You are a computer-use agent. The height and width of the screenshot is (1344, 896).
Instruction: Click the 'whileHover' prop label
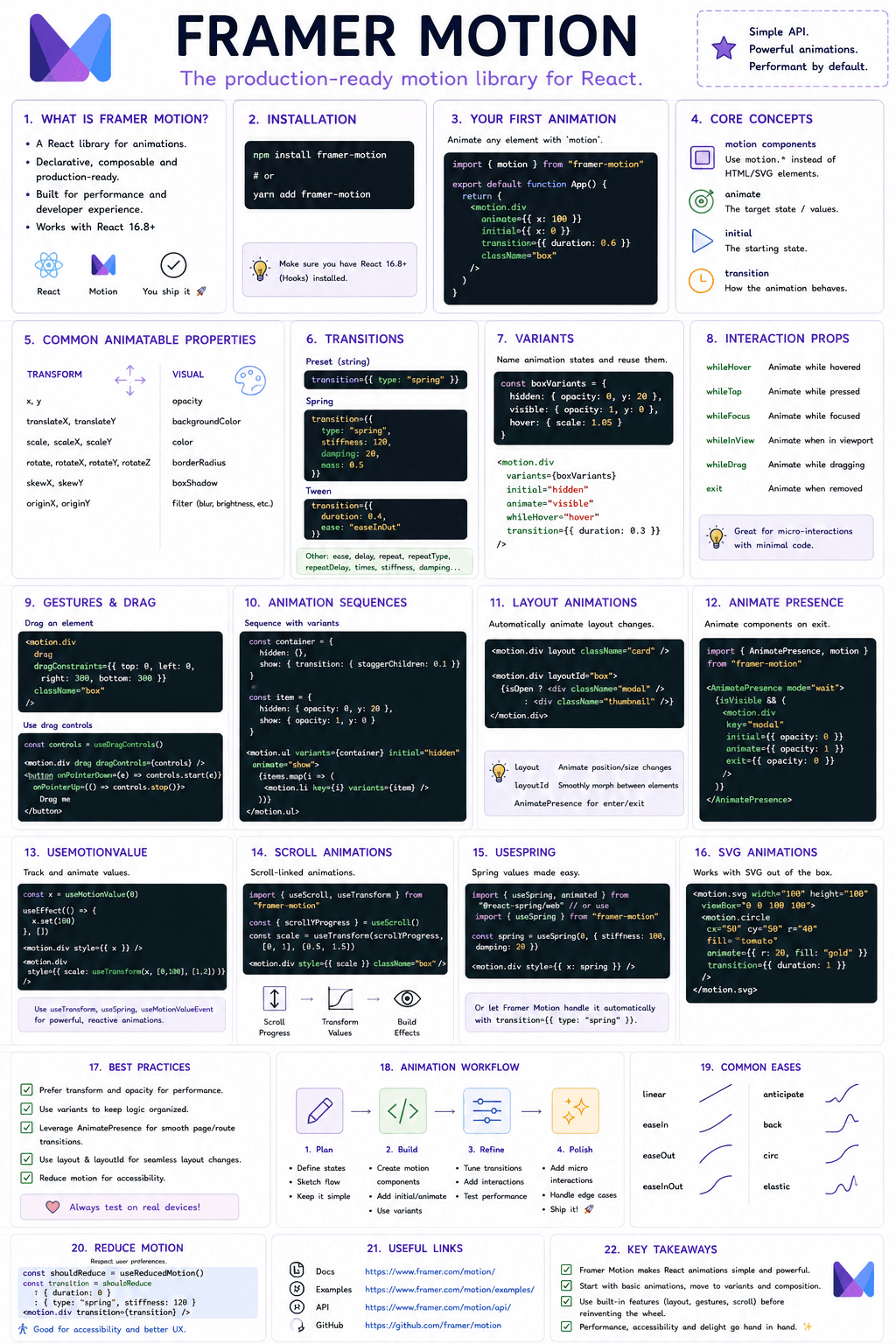729,367
